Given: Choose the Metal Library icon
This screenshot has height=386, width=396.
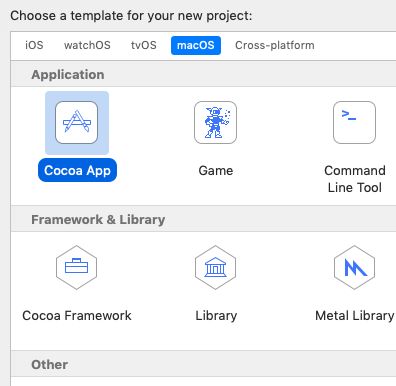Looking at the screenshot, I should tap(354, 267).
